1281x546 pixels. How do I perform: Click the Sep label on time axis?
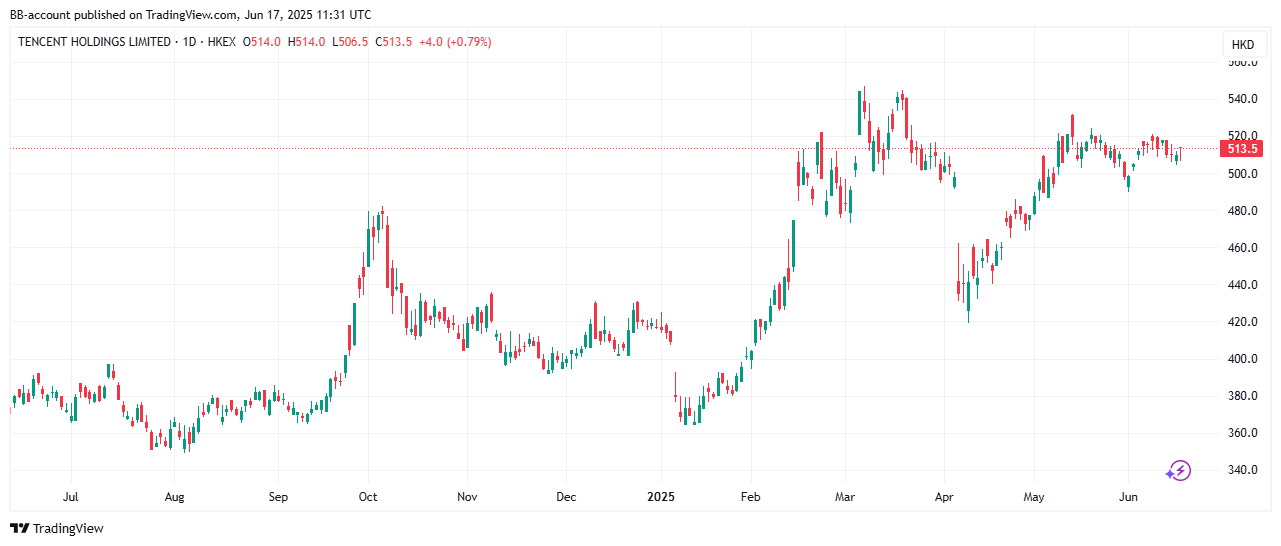pos(278,496)
